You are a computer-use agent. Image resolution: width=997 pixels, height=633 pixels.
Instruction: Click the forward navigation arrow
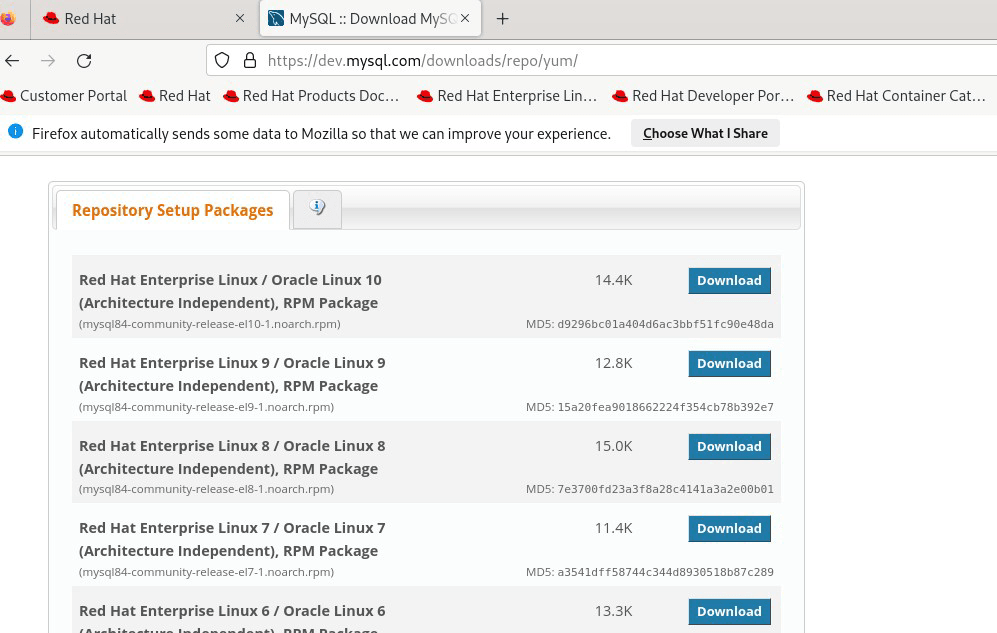coord(48,60)
